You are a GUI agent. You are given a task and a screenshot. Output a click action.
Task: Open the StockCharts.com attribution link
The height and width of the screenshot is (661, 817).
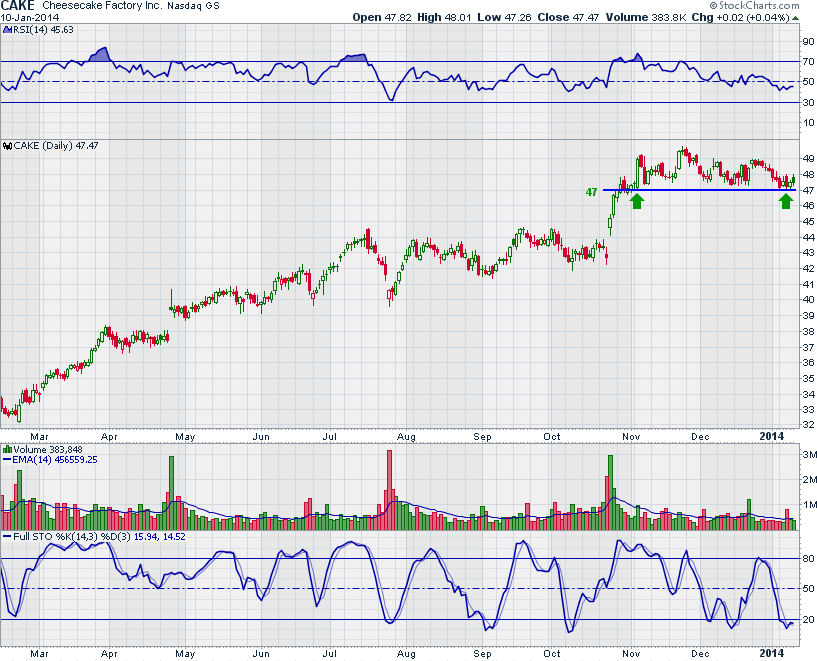pyautogui.click(x=759, y=6)
